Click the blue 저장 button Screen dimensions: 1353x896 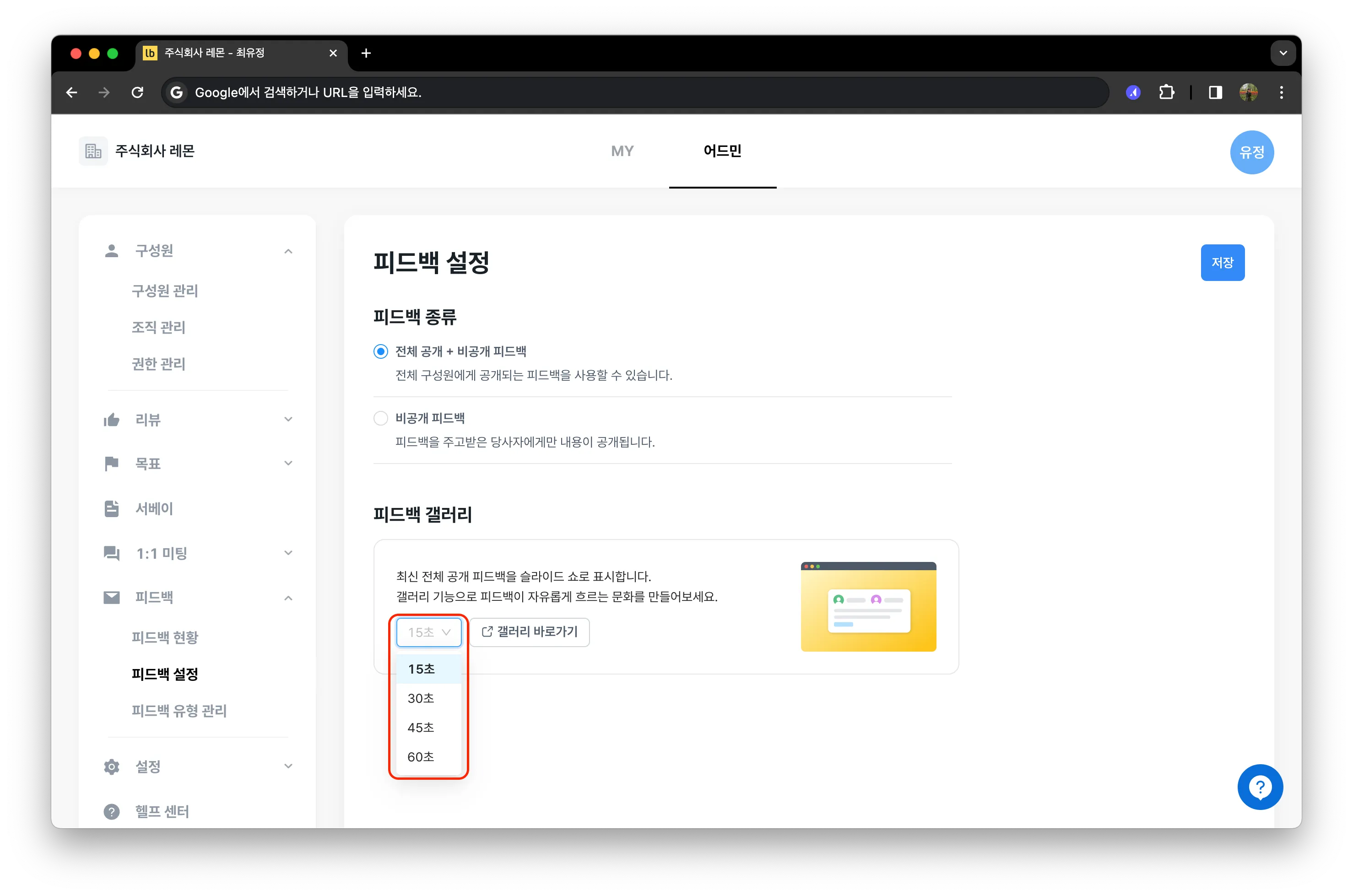coord(1222,263)
